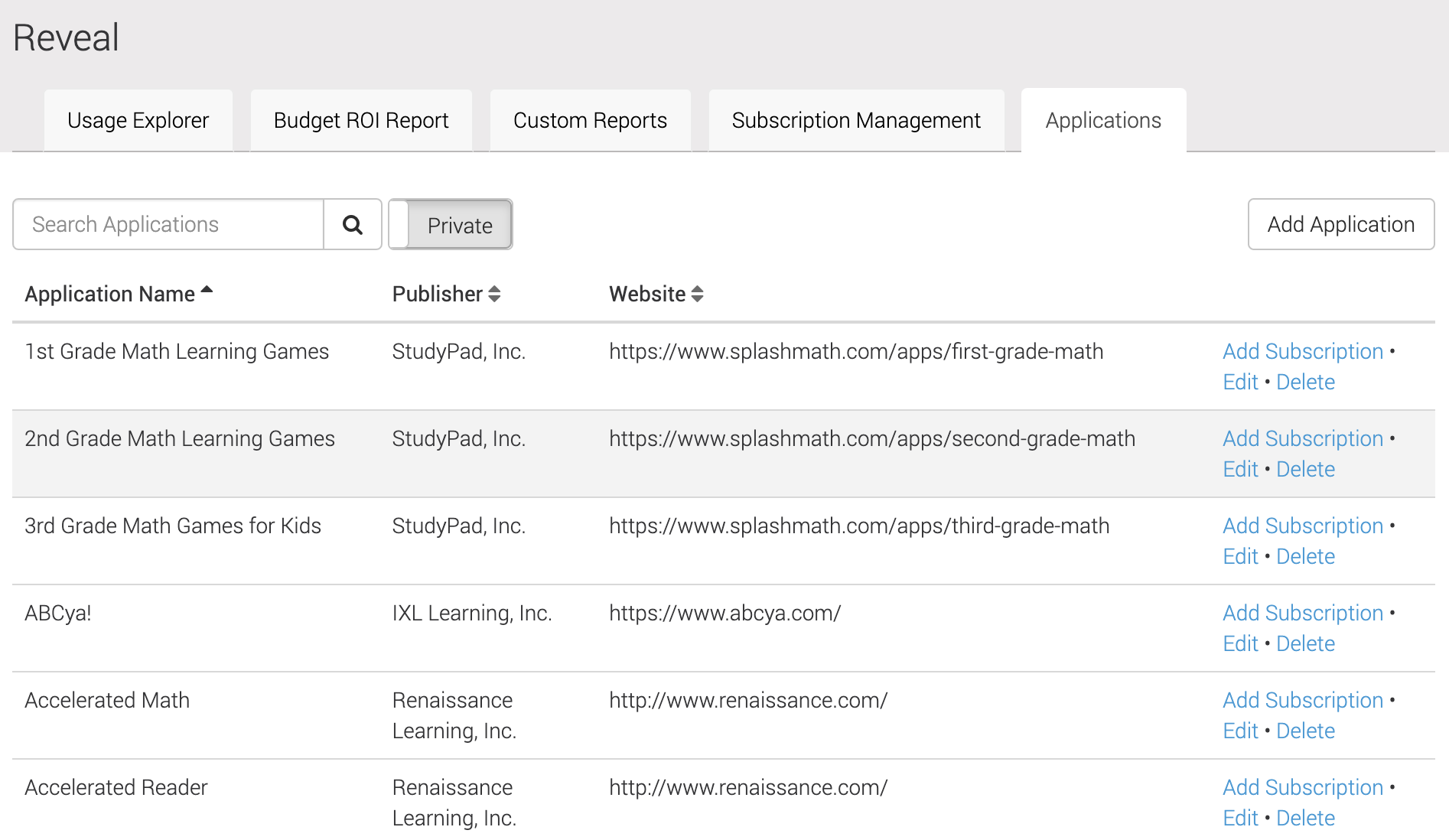Click the https://www.abcya.com/ website text

click(725, 613)
